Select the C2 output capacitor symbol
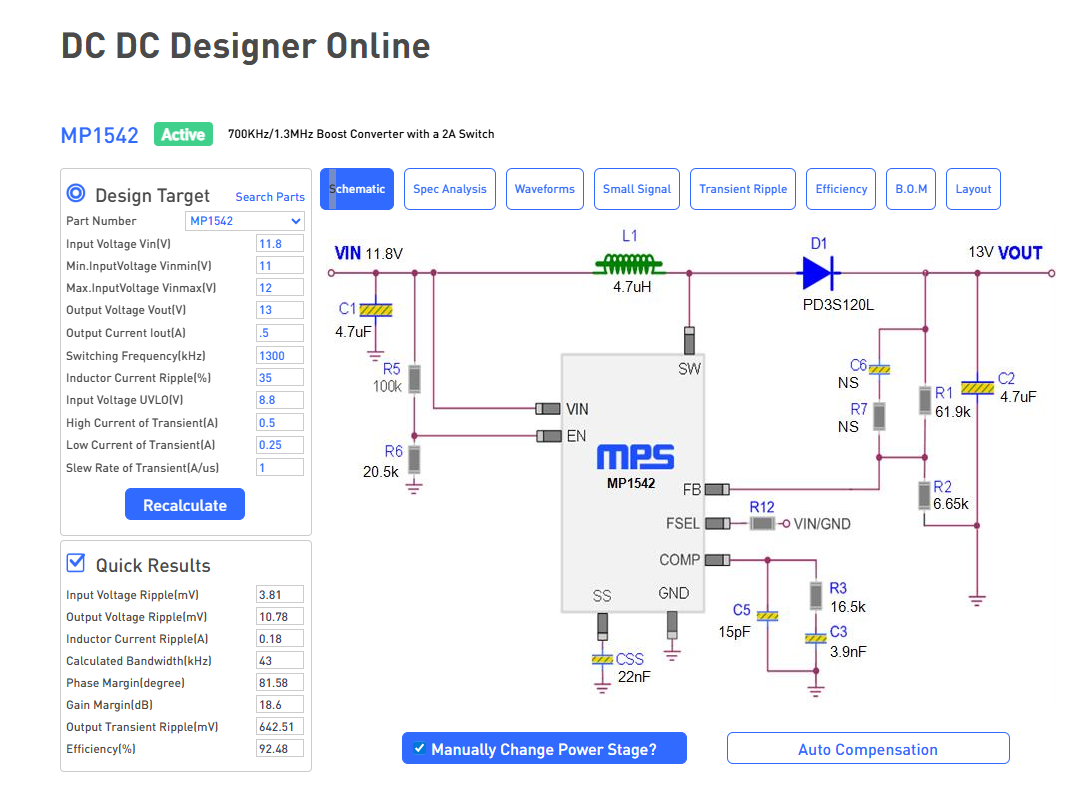 coord(975,387)
